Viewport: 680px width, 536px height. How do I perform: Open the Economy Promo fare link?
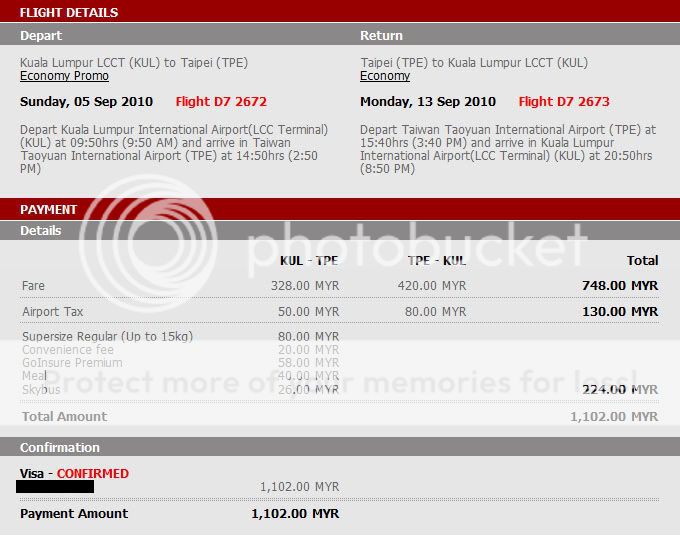click(x=64, y=76)
